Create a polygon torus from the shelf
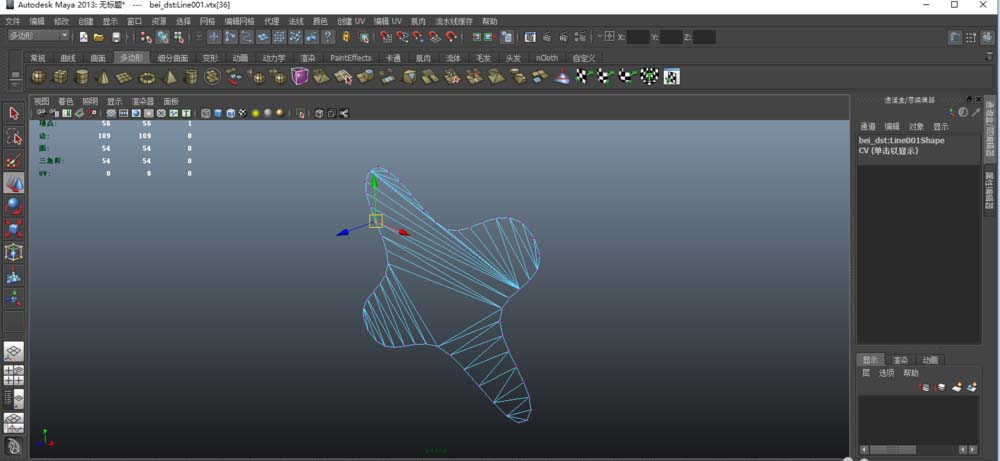The width and height of the screenshot is (1000, 461). coord(148,77)
